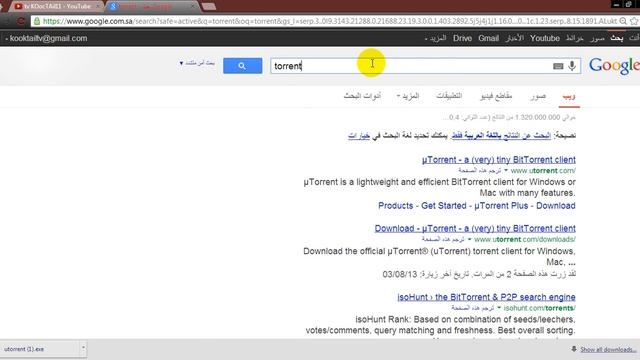The height and width of the screenshot is (360, 640).
Task: Select بحث search in the black Google bar
Action: pyautogui.click(x=617, y=38)
